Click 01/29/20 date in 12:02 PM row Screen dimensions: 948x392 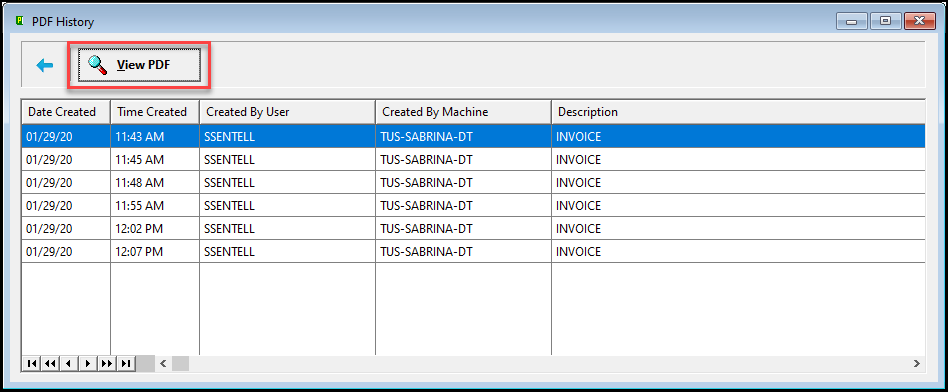(x=49, y=229)
